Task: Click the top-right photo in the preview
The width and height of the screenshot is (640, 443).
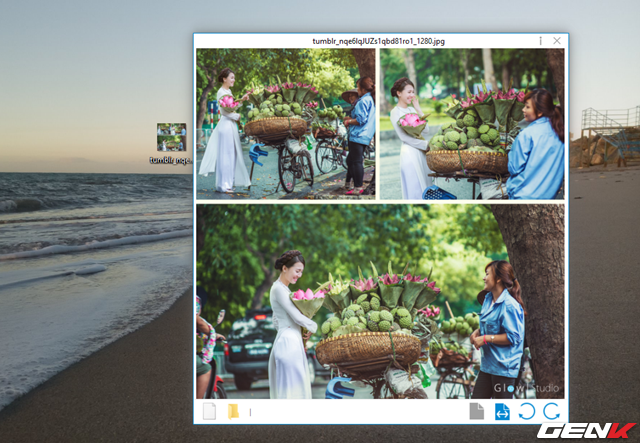Action: [472, 123]
